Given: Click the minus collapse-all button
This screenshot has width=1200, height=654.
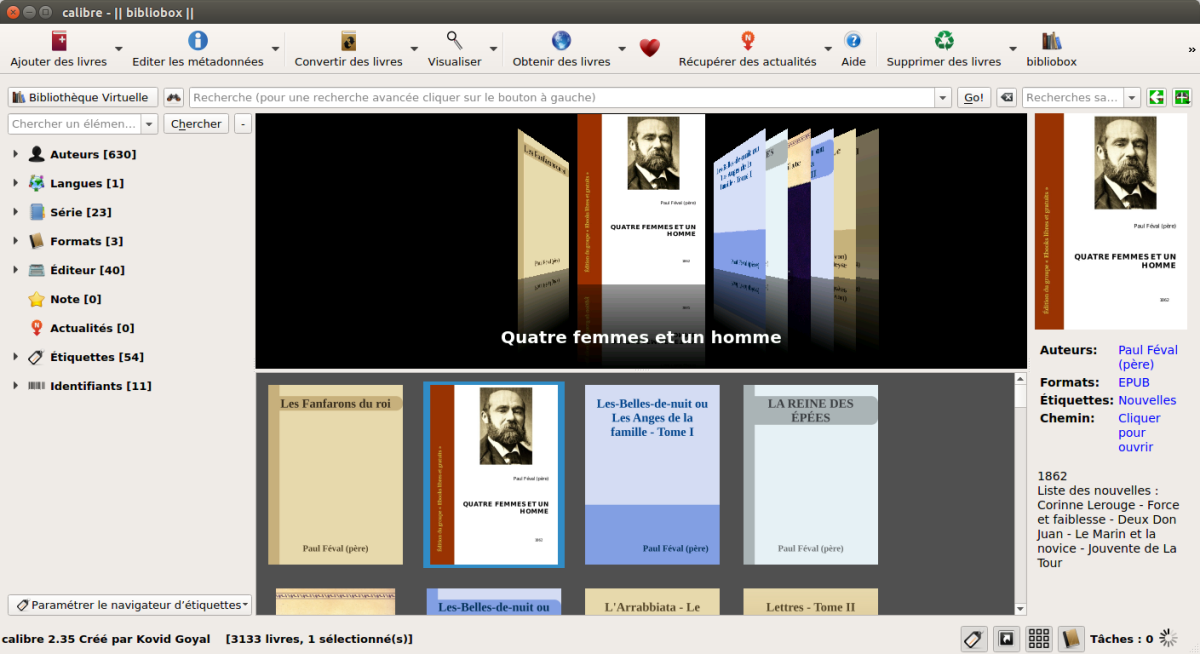Looking at the screenshot, I should pos(243,124).
